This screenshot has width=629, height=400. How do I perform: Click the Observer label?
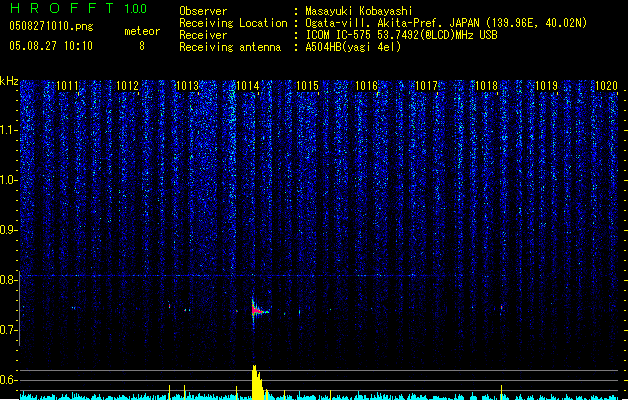coord(203,11)
